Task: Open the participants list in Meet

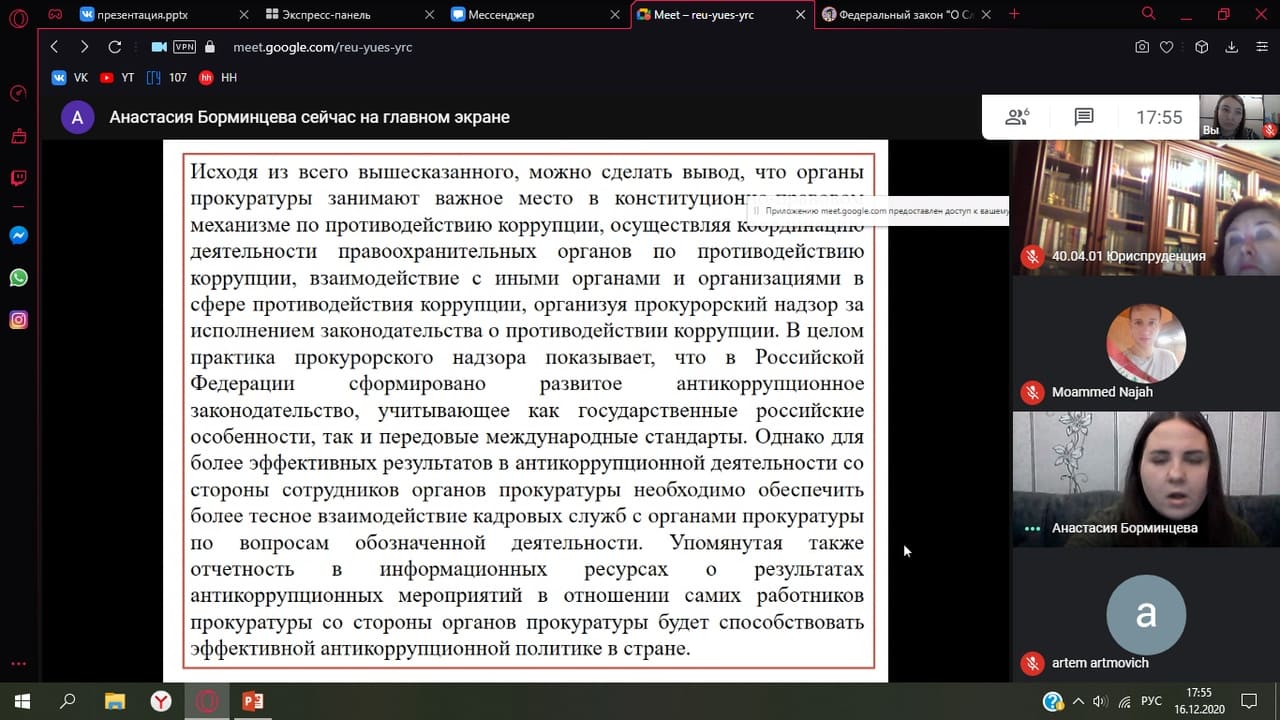Action: pyautogui.click(x=1017, y=117)
